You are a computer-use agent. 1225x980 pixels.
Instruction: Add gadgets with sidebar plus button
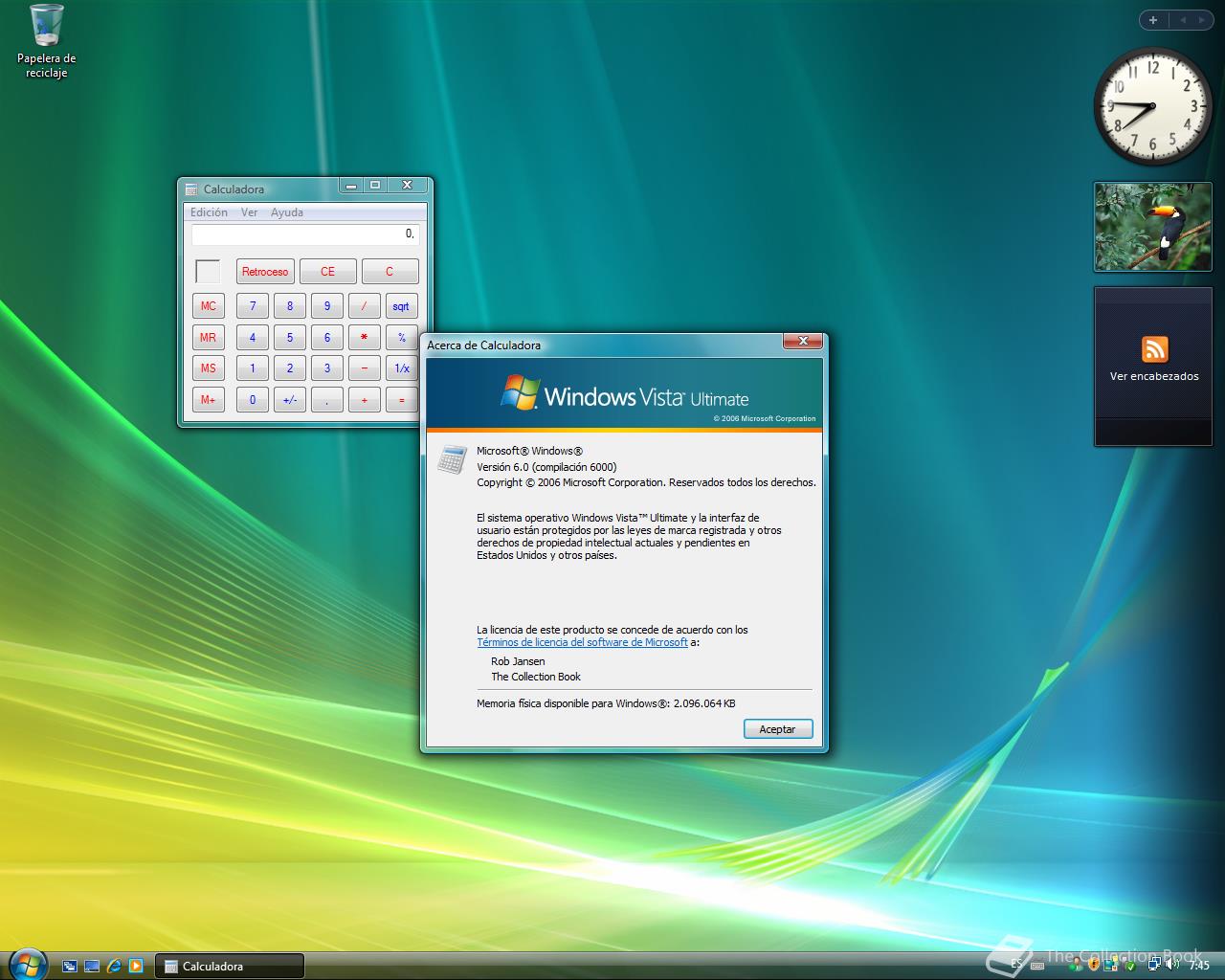tap(1153, 19)
